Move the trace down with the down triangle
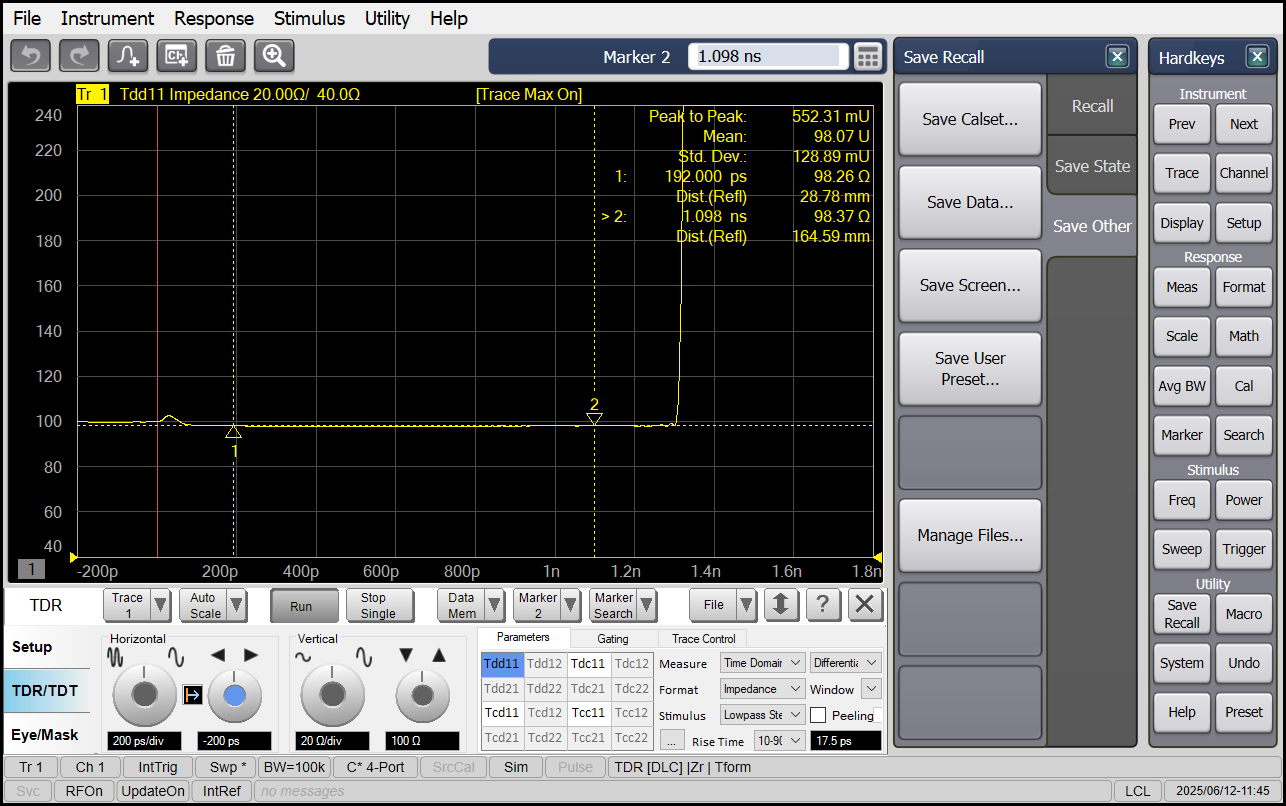The width and height of the screenshot is (1286, 806). pos(405,656)
